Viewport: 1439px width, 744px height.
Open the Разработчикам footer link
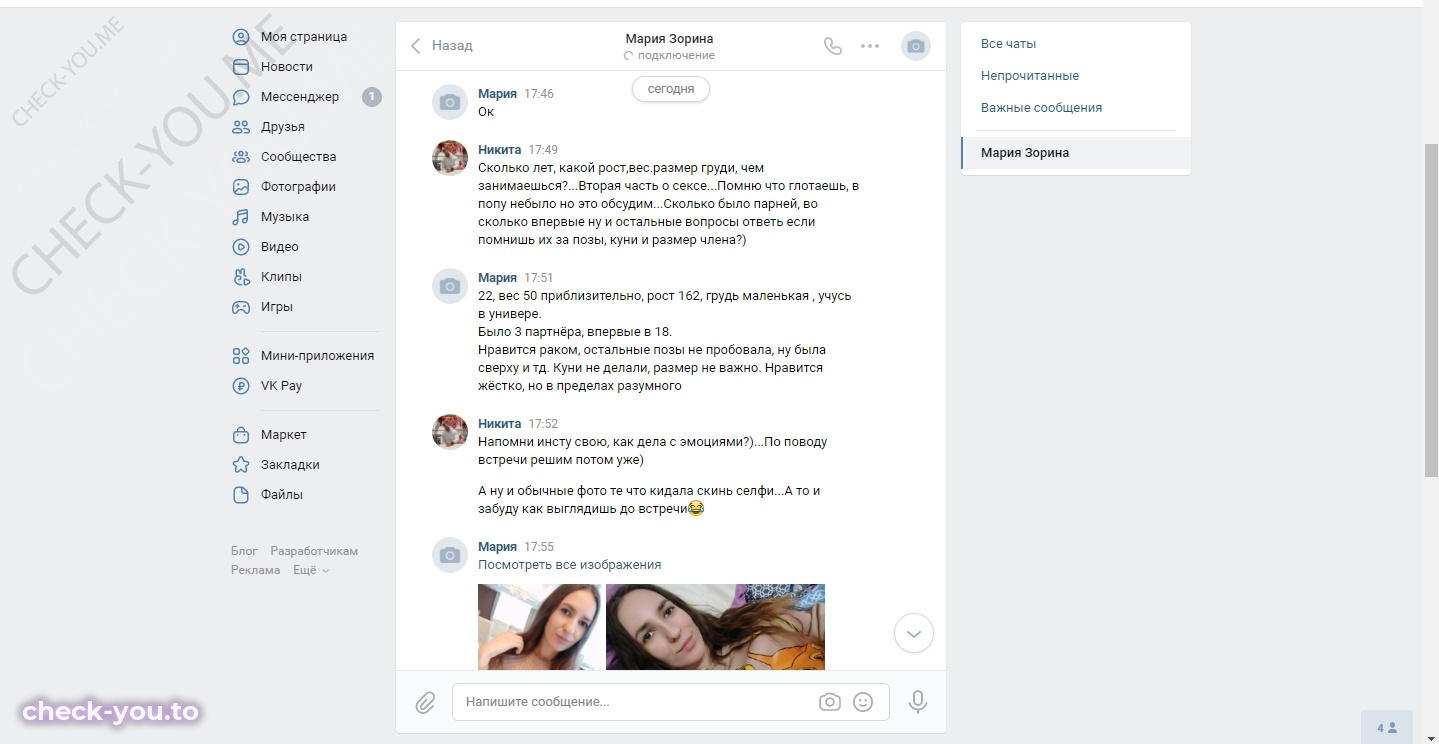point(314,551)
